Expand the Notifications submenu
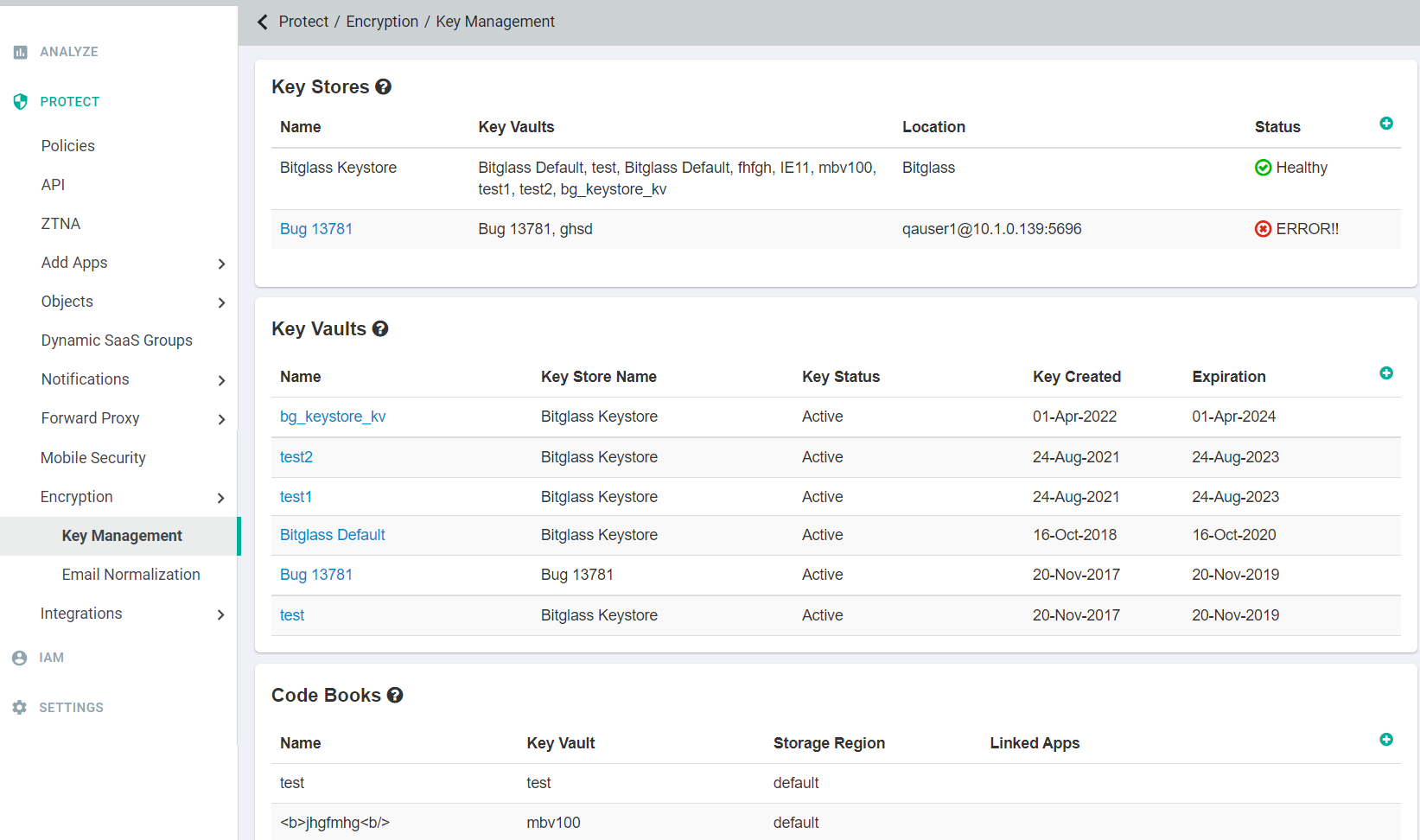 pos(221,380)
